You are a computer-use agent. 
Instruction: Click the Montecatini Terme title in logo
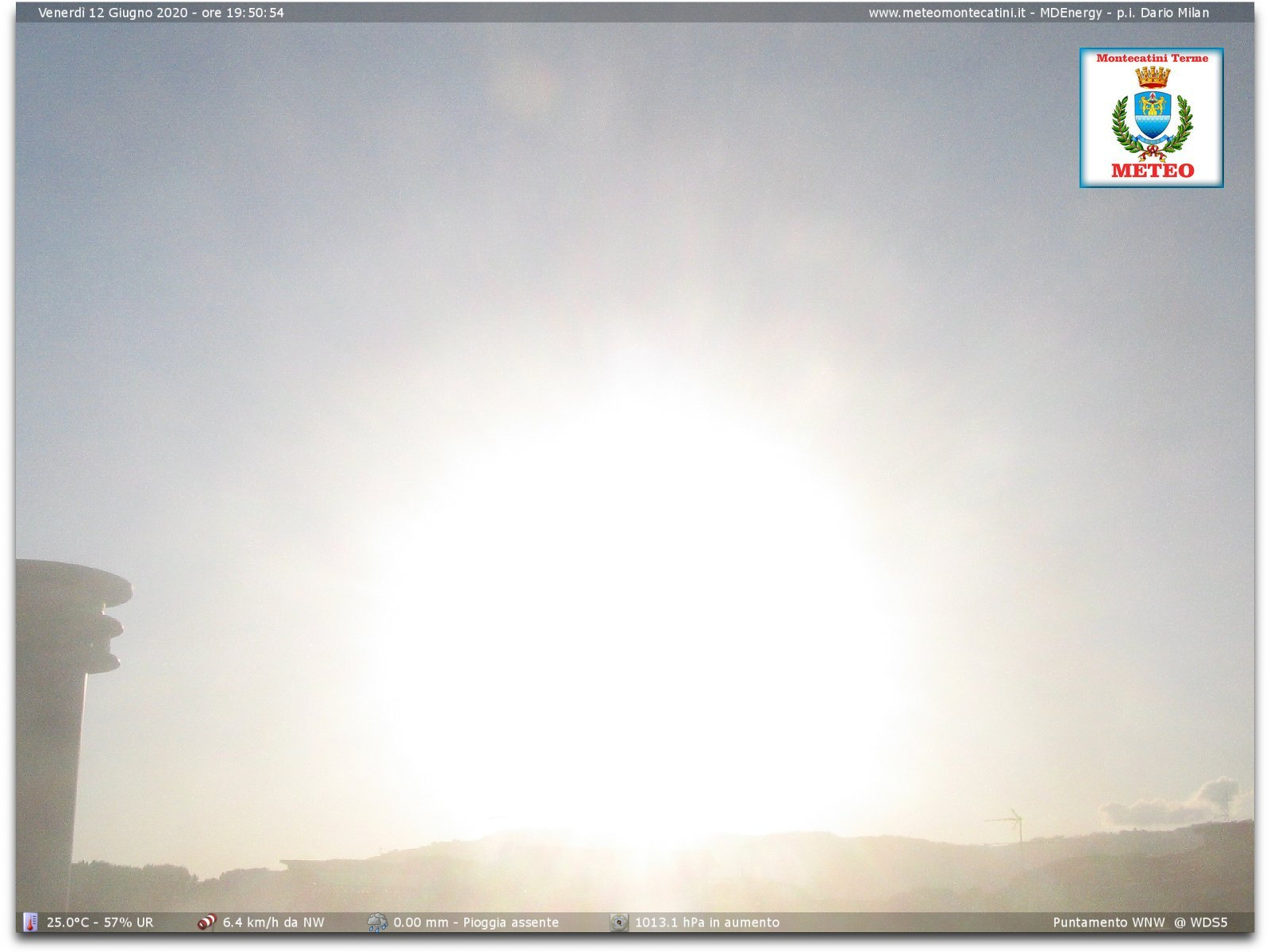pos(1152,58)
